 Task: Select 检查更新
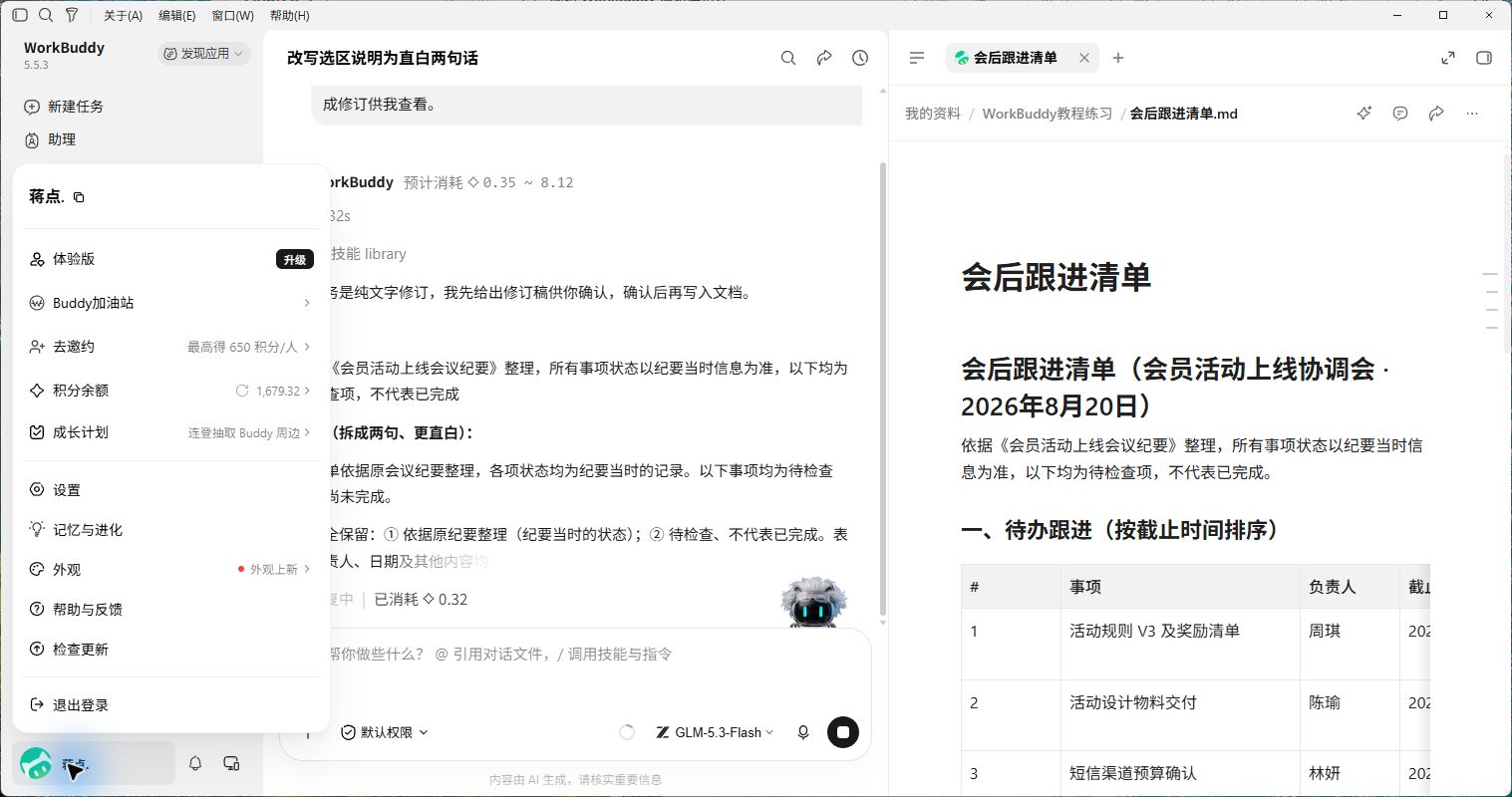tap(170, 650)
